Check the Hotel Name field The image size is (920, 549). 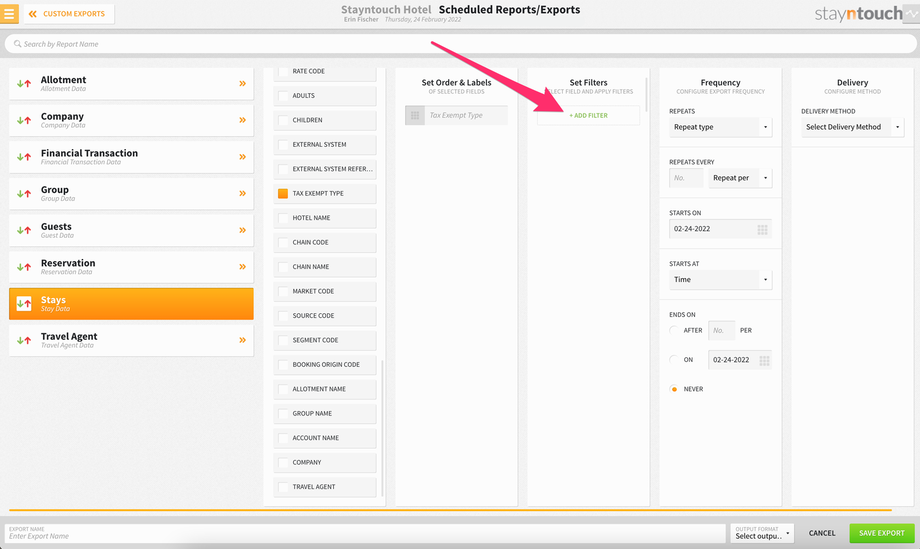click(x=283, y=218)
